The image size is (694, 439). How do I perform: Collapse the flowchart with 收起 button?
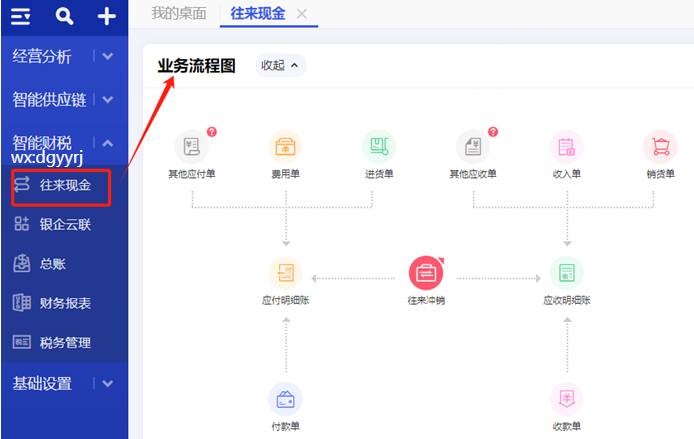tap(281, 65)
